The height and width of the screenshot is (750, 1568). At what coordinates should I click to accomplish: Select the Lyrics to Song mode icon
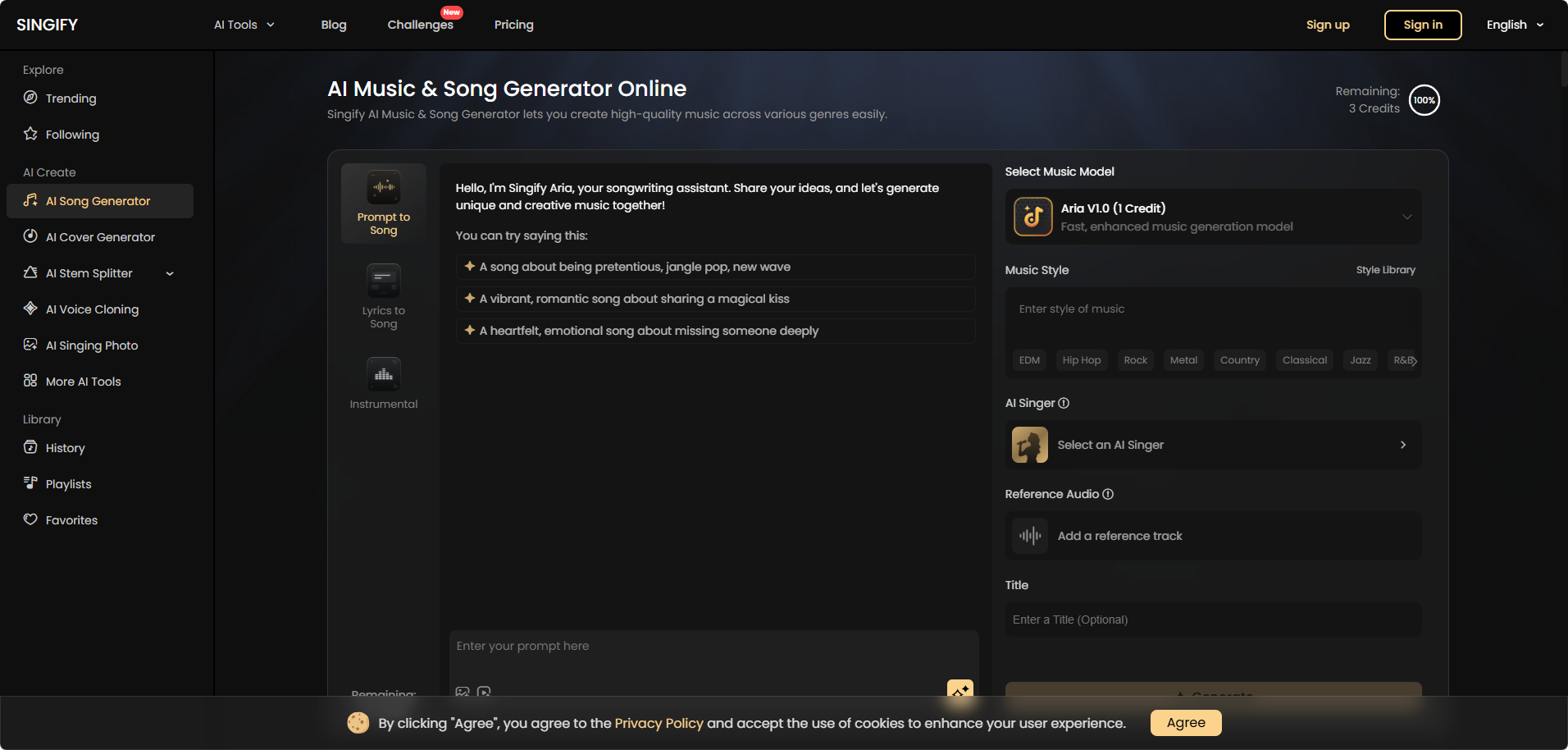384,281
